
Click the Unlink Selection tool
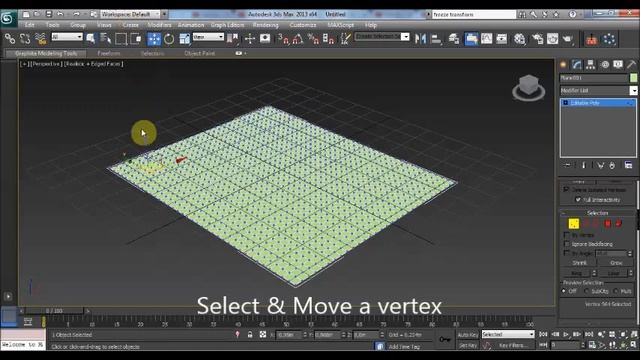pos(25,39)
